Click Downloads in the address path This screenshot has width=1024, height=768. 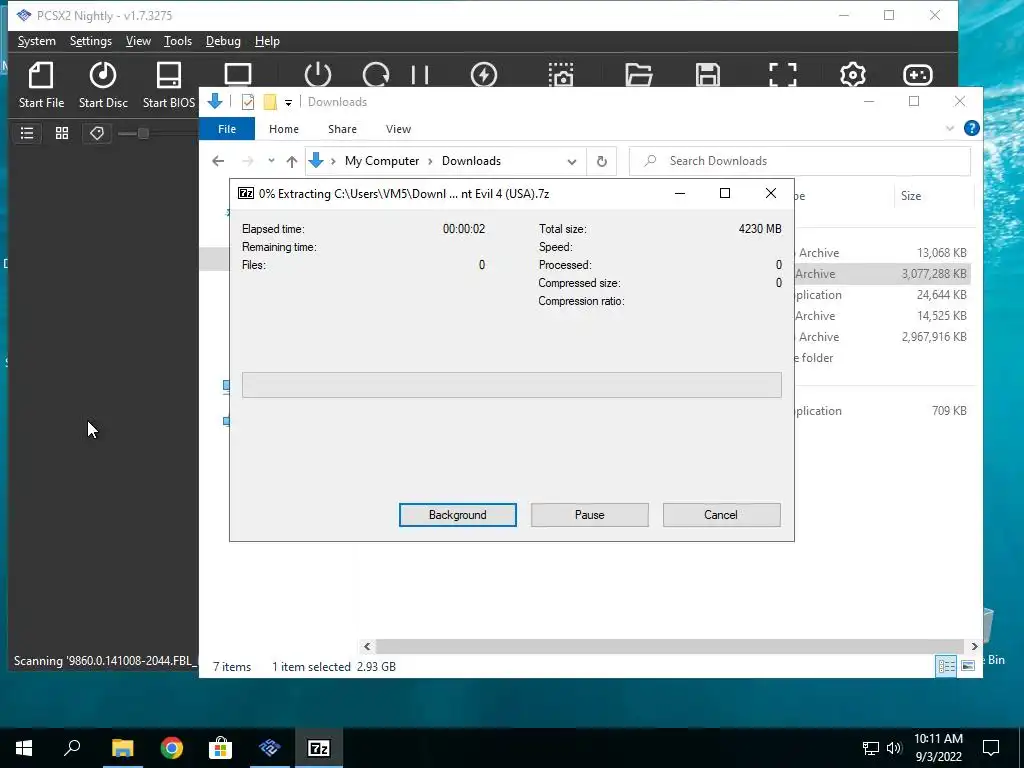coord(472,161)
